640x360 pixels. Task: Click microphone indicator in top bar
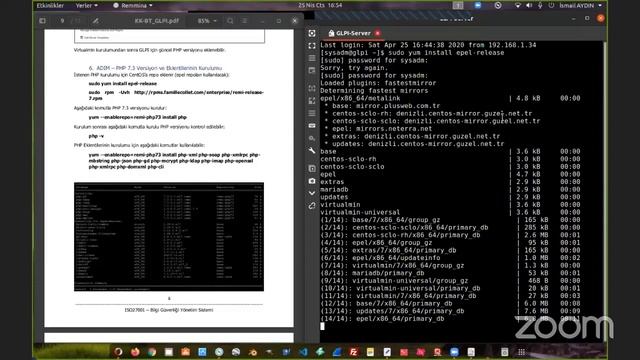tap(540, 5)
